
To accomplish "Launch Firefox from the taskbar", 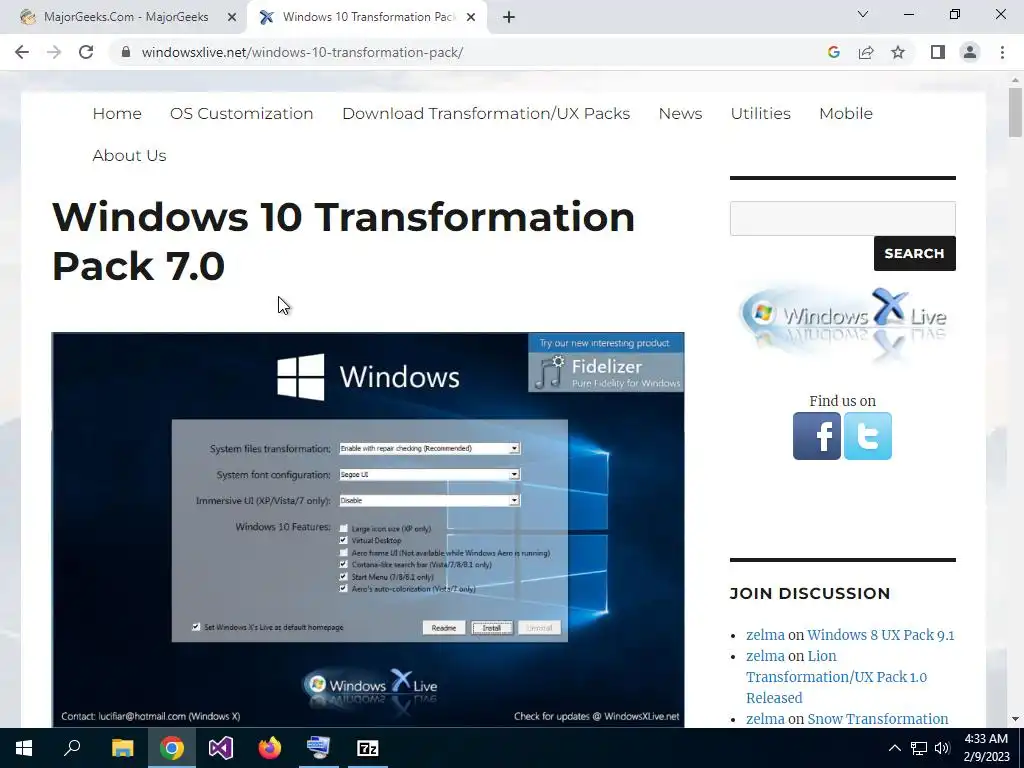I will tap(270, 748).
